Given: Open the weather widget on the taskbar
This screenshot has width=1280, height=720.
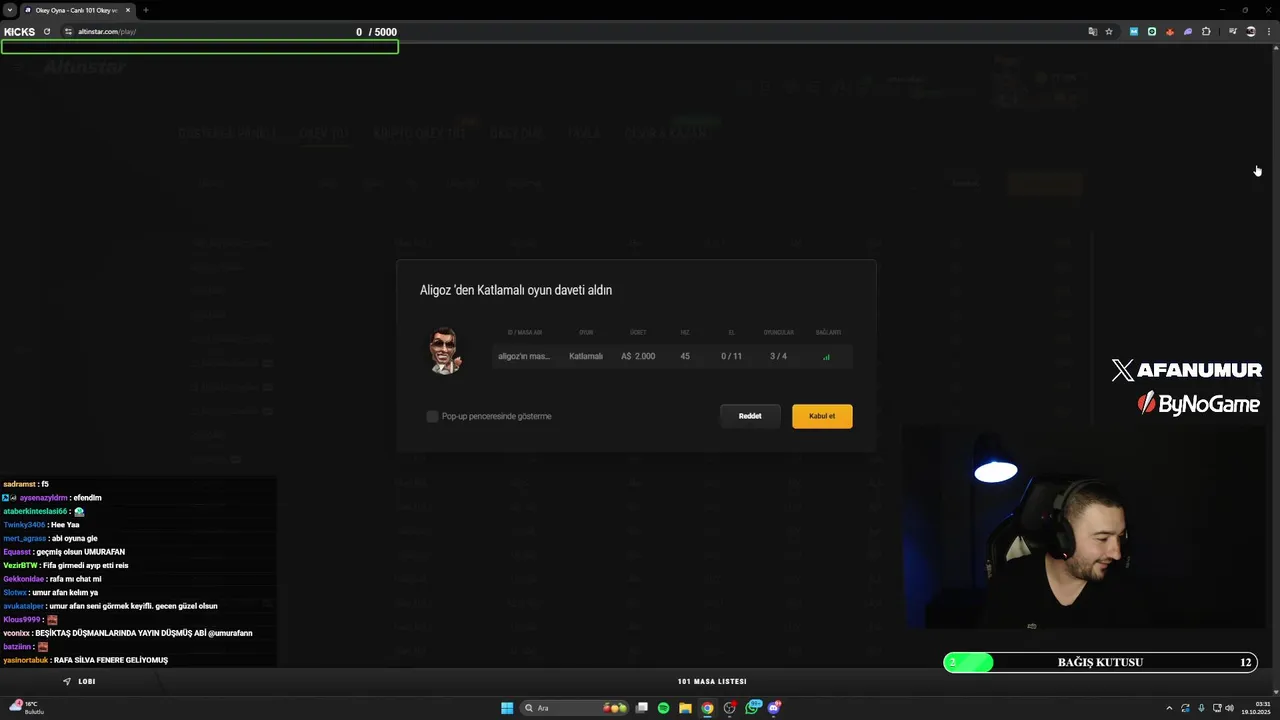Looking at the screenshot, I should coord(26,708).
